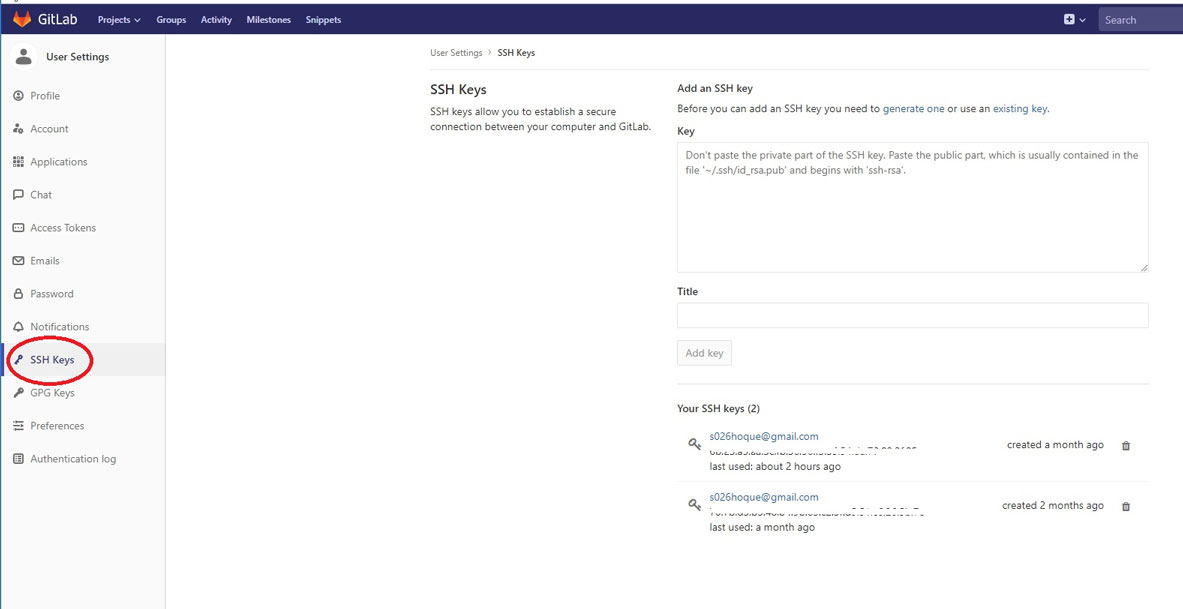Select the SSH Keys key icon
Image resolution: width=1183 pixels, height=609 pixels.
19,360
